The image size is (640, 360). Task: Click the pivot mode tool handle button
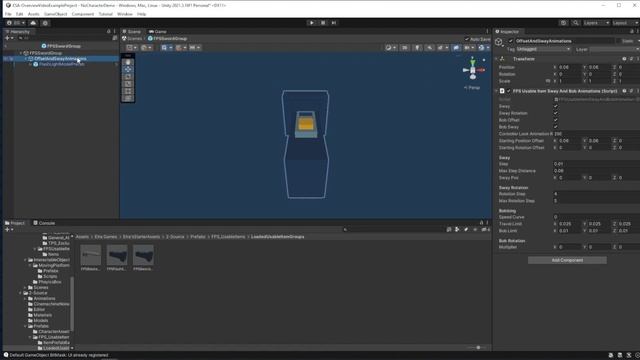tap(131, 48)
